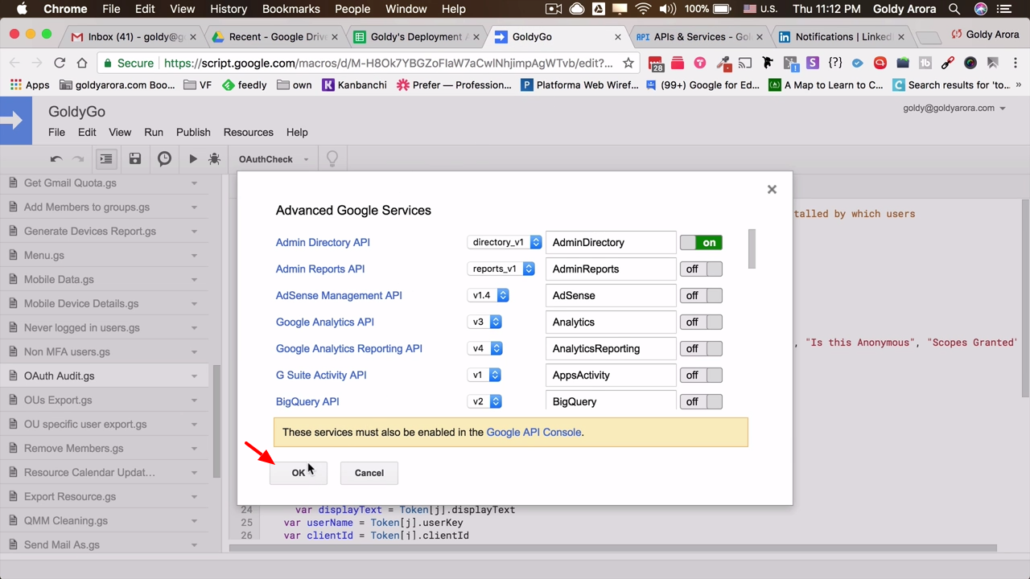Enable Google Analytics API toggle
This screenshot has height=579, width=1030.
701,322
